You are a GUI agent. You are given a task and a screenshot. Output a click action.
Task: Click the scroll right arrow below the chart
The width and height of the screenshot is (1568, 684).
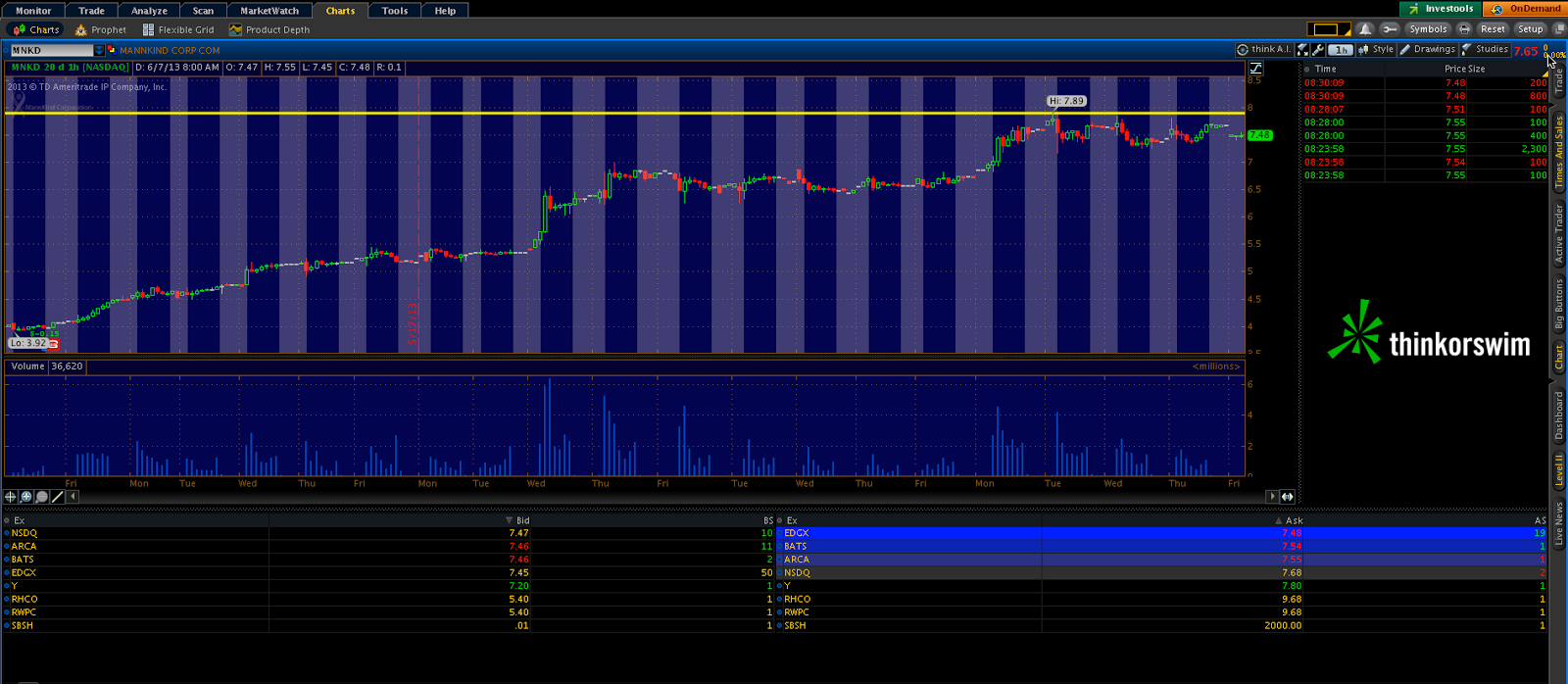pos(1272,497)
